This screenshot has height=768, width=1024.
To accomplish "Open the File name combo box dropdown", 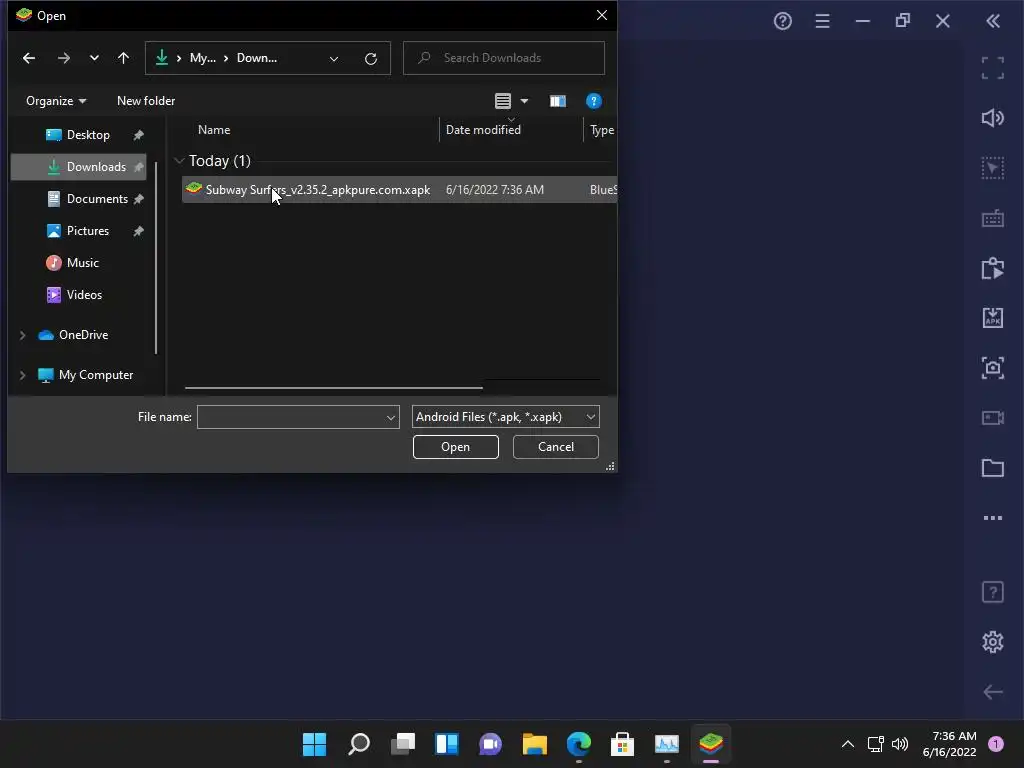I will click(x=391, y=417).
